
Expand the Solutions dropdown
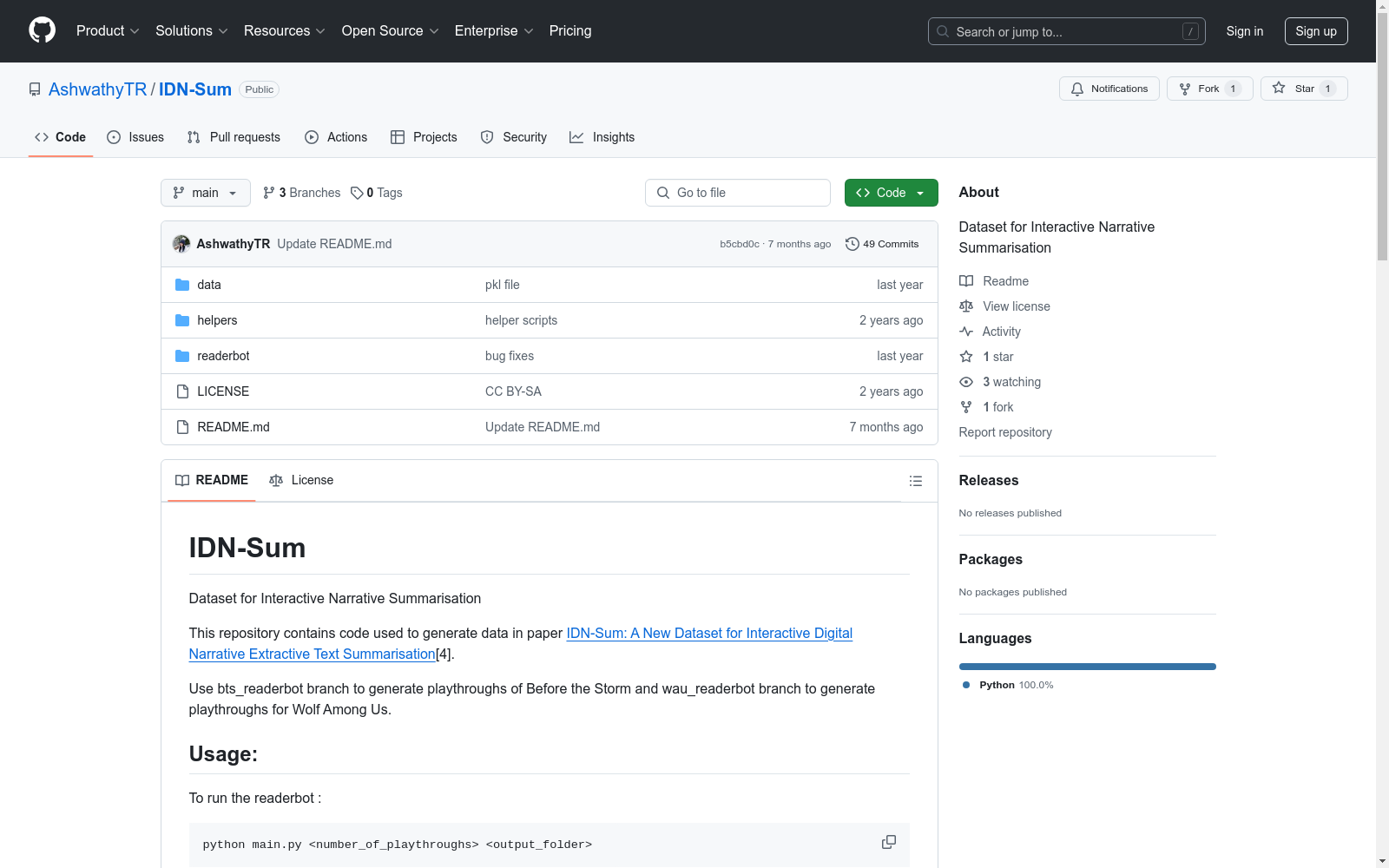192,30
